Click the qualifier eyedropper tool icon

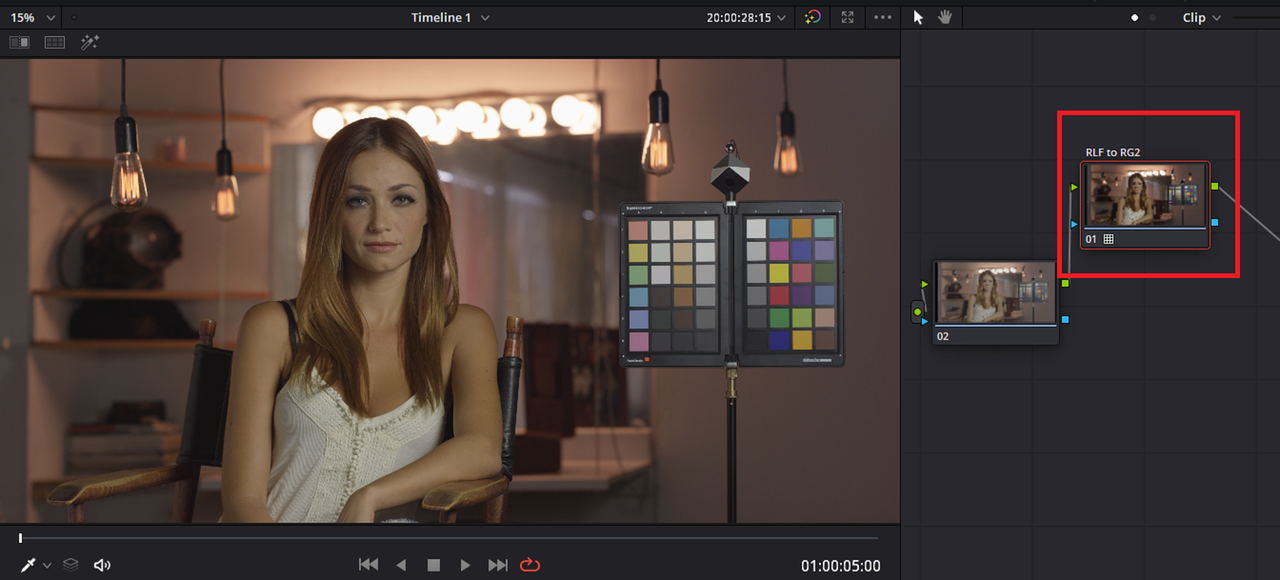(28, 565)
